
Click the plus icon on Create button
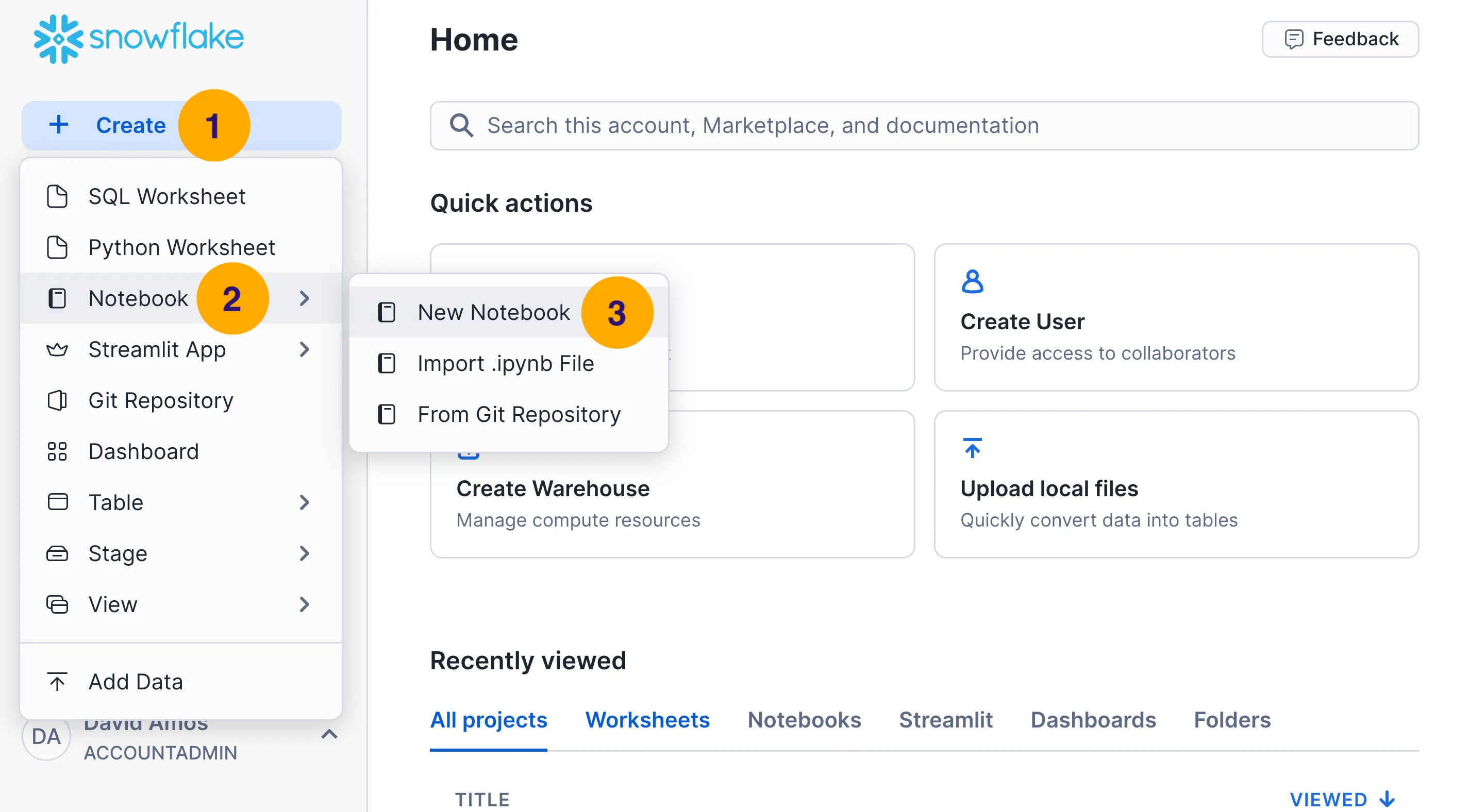pos(59,125)
